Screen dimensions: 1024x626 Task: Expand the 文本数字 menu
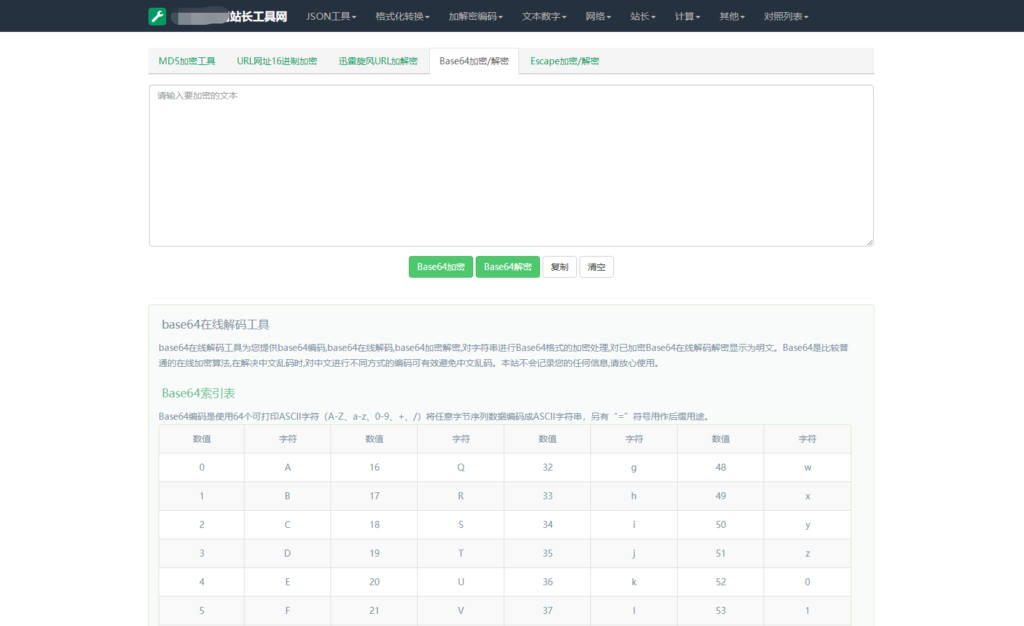(544, 16)
